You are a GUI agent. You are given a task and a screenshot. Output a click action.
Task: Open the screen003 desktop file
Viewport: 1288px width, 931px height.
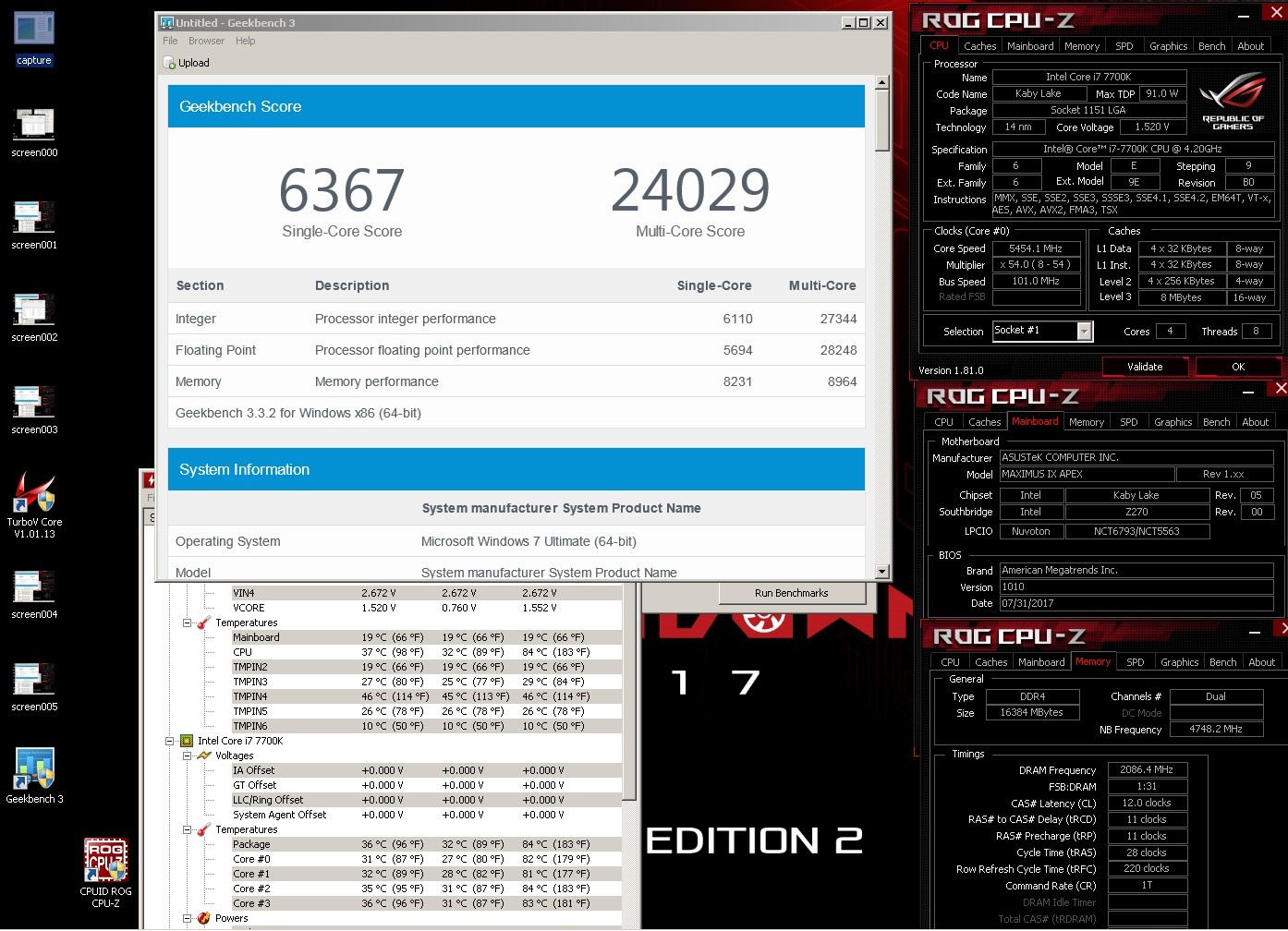tap(34, 409)
